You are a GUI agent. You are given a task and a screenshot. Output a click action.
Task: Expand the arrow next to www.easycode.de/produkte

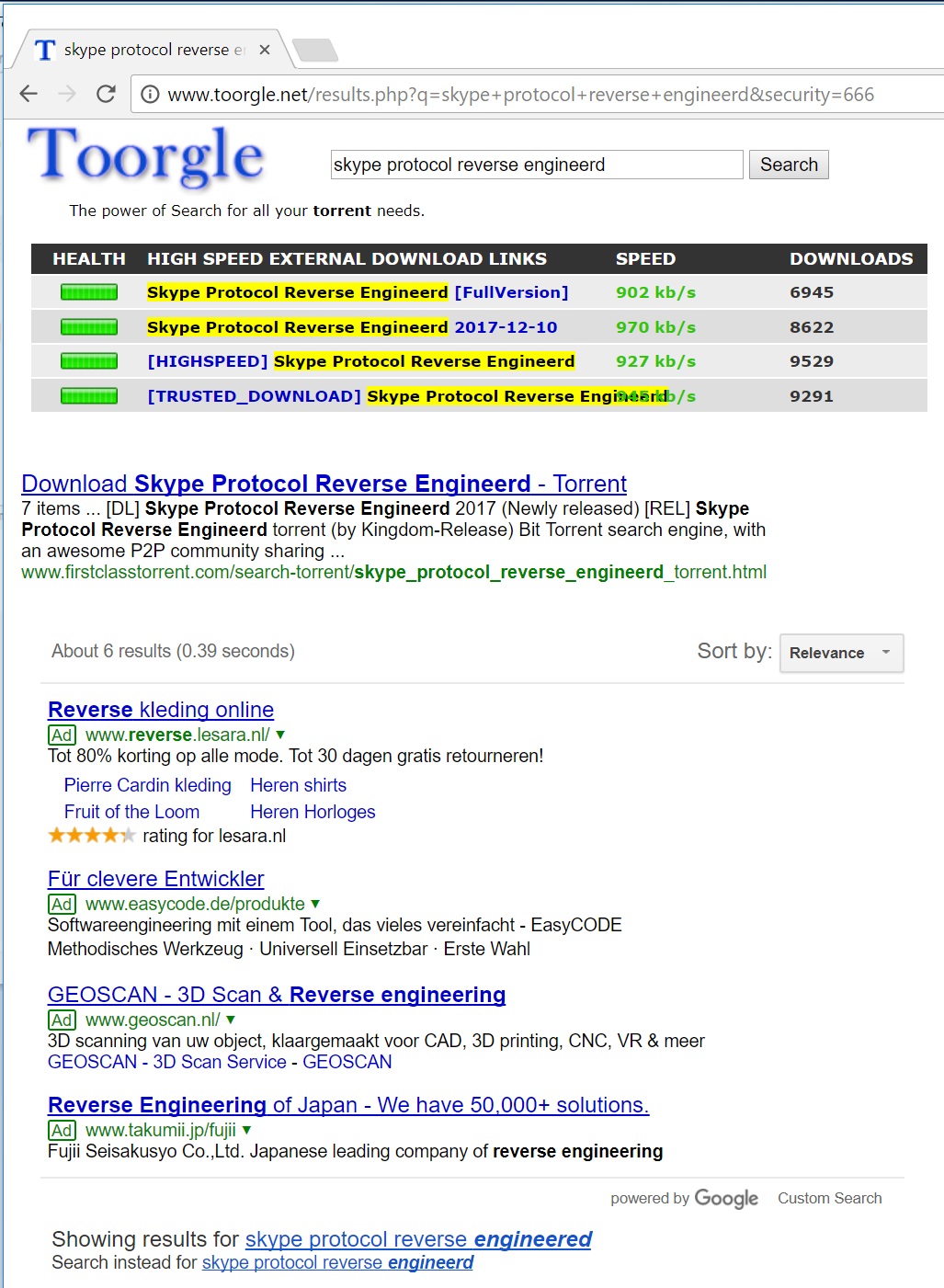[315, 904]
